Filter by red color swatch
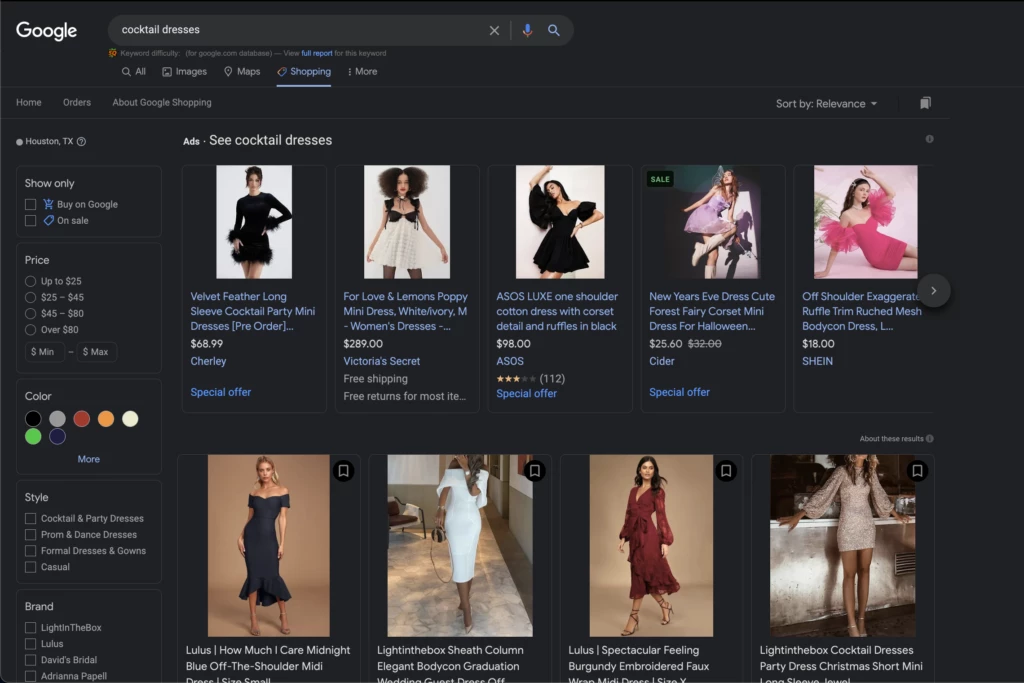 (82, 419)
